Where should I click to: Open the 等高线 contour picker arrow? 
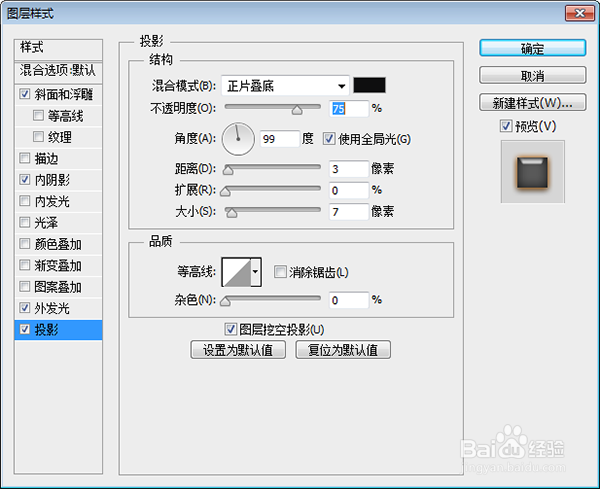click(x=256, y=272)
